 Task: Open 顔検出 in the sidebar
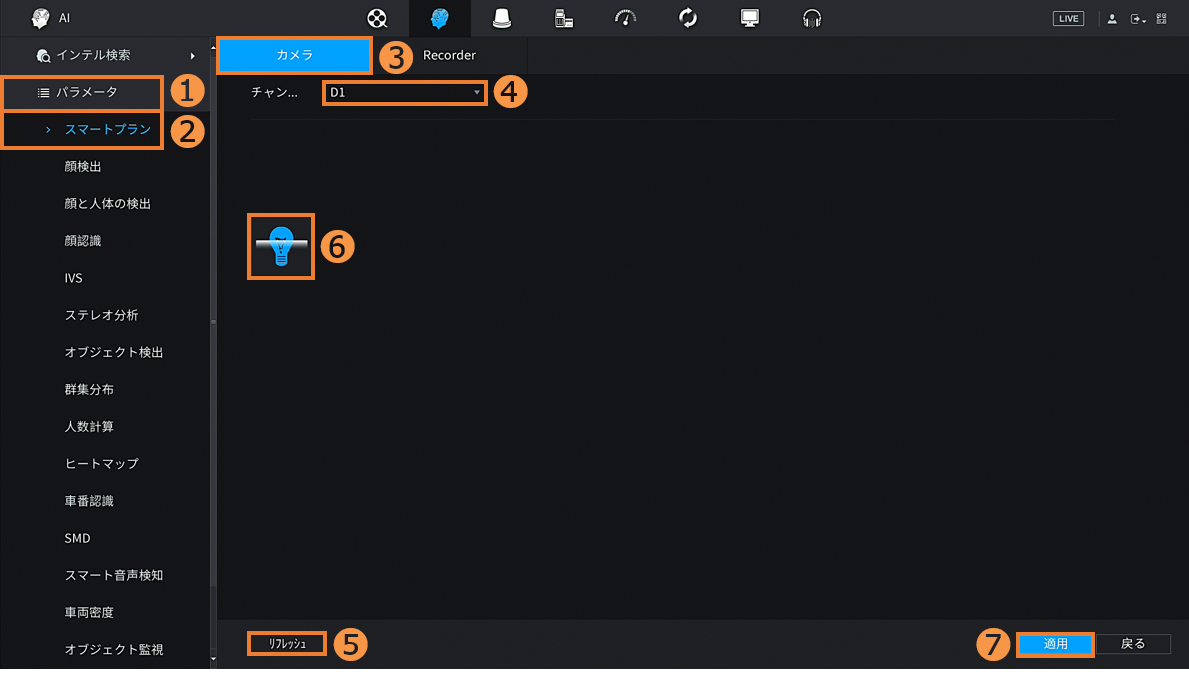click(83, 166)
